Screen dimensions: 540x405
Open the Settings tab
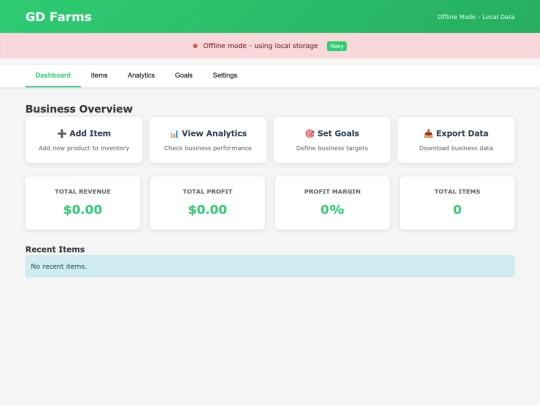tap(225, 75)
